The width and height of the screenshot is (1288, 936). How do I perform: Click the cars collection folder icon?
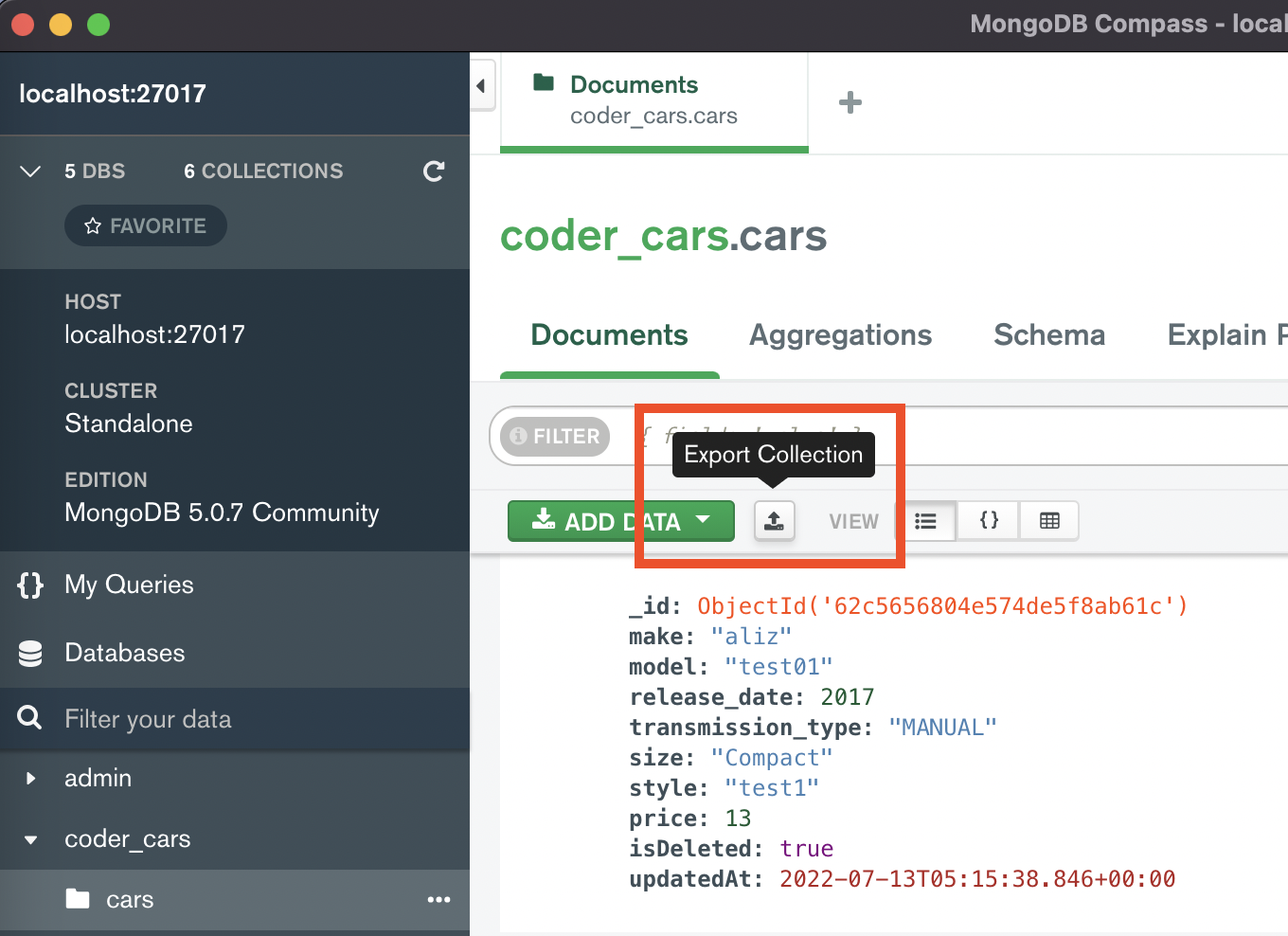tap(78, 899)
